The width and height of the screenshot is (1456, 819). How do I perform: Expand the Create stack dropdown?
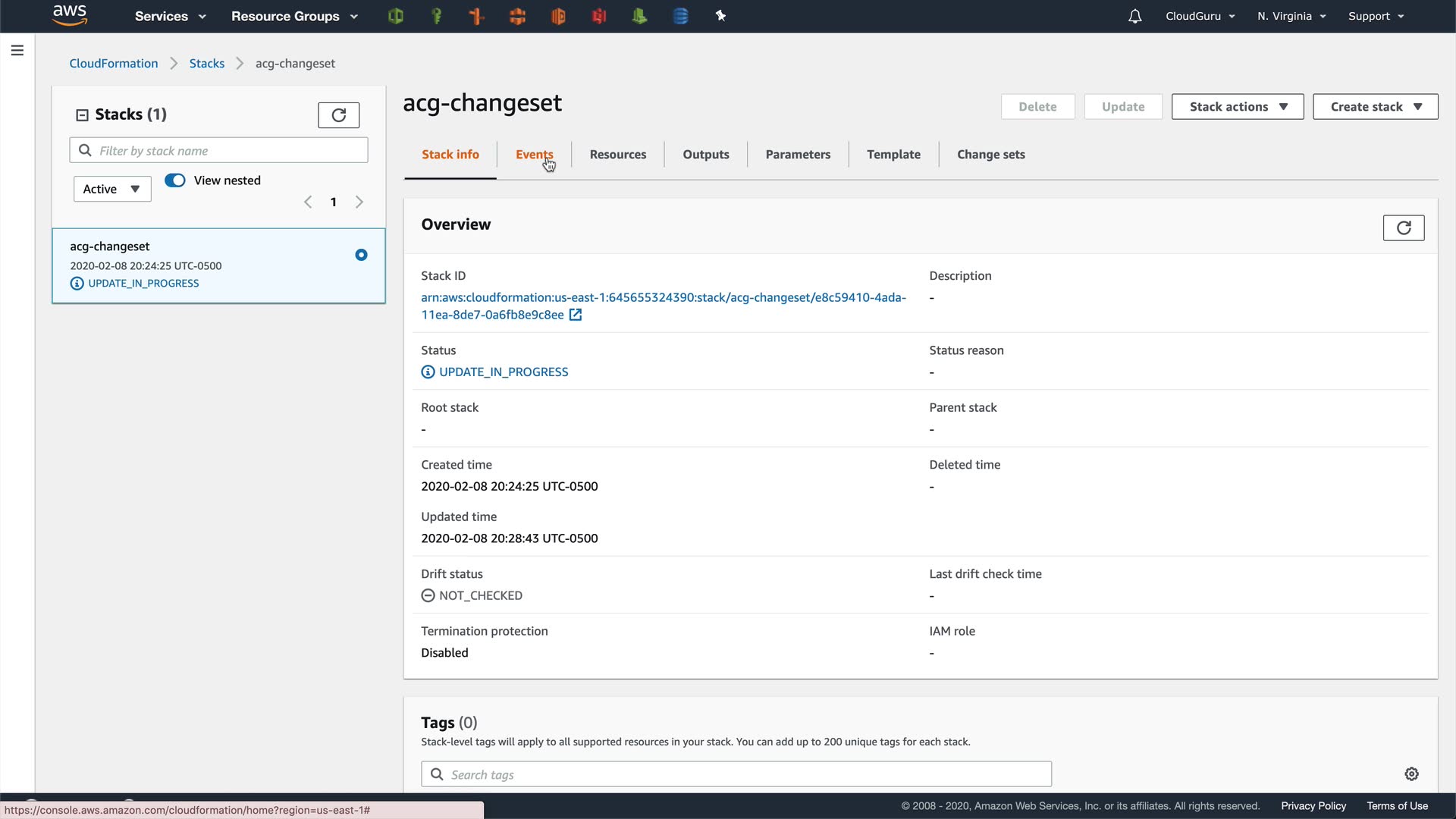coord(1375,107)
